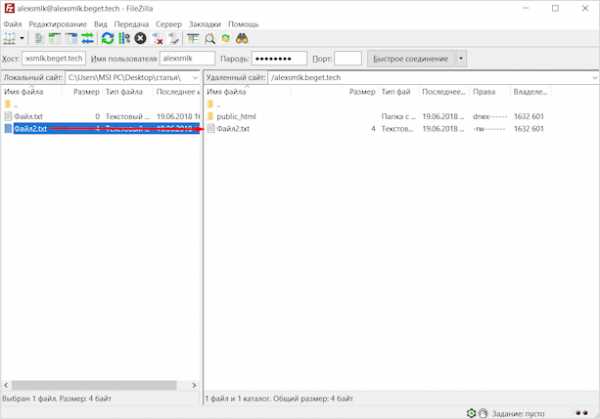
Task: Toggle directory comparison magnifier icon
Action: coord(210,39)
